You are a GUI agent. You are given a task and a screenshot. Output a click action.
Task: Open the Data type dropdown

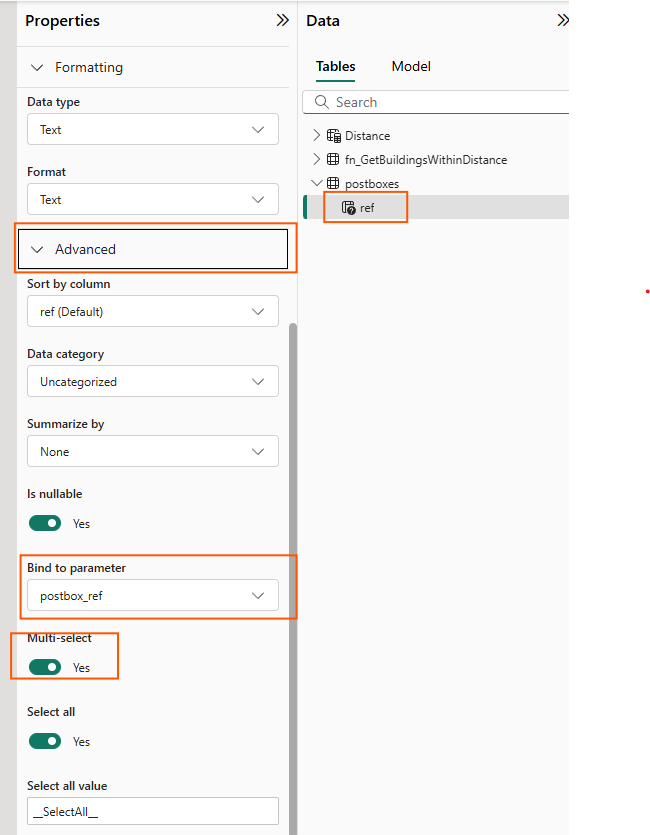point(152,130)
